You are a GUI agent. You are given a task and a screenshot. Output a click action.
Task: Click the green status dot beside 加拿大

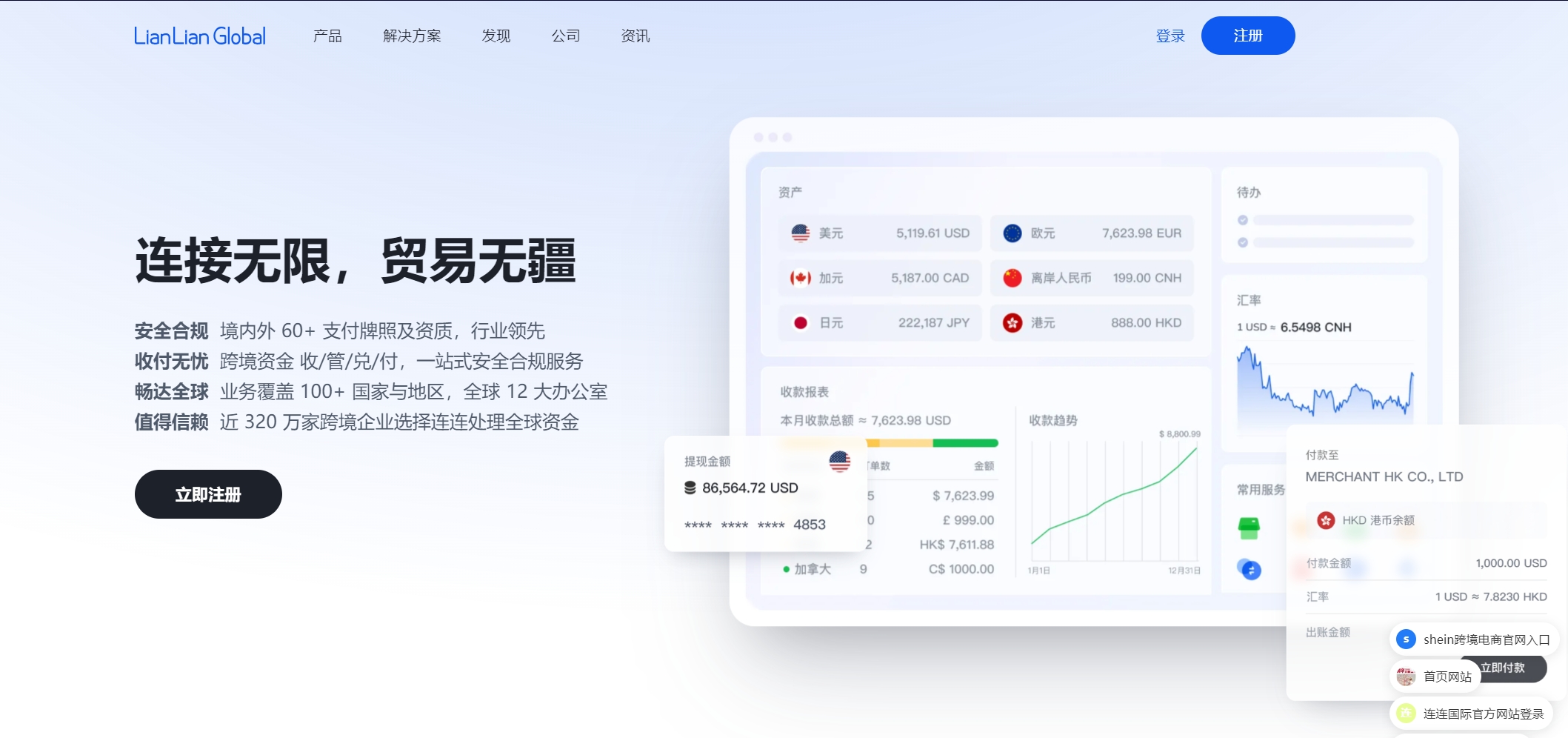[787, 569]
